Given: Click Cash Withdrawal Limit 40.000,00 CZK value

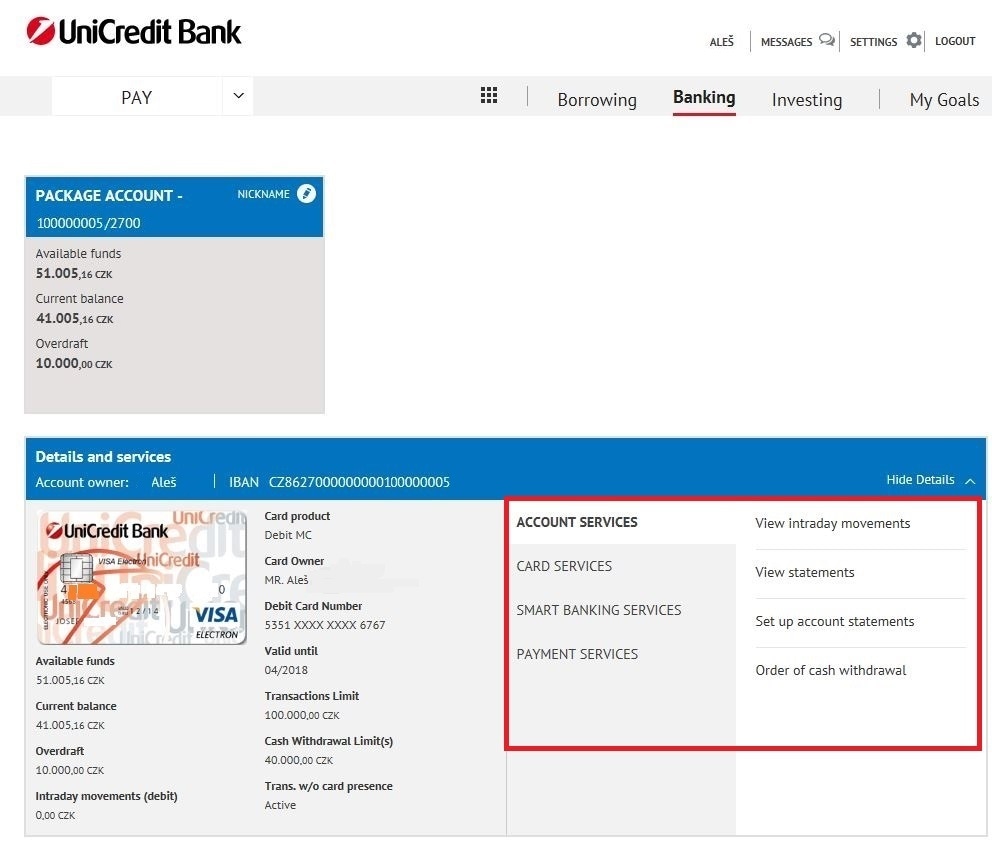Looking at the screenshot, I should click(299, 760).
